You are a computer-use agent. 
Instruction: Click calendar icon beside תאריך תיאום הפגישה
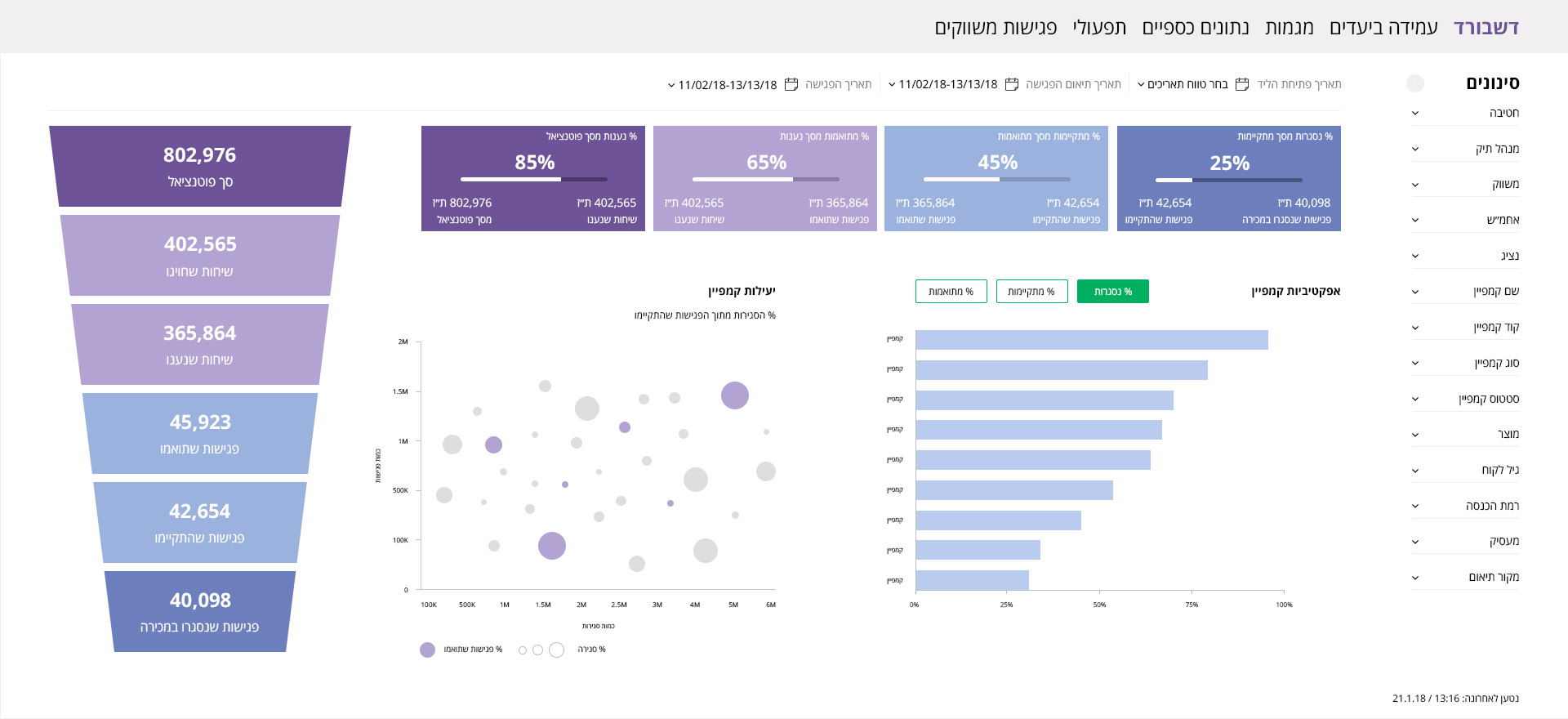(1012, 84)
